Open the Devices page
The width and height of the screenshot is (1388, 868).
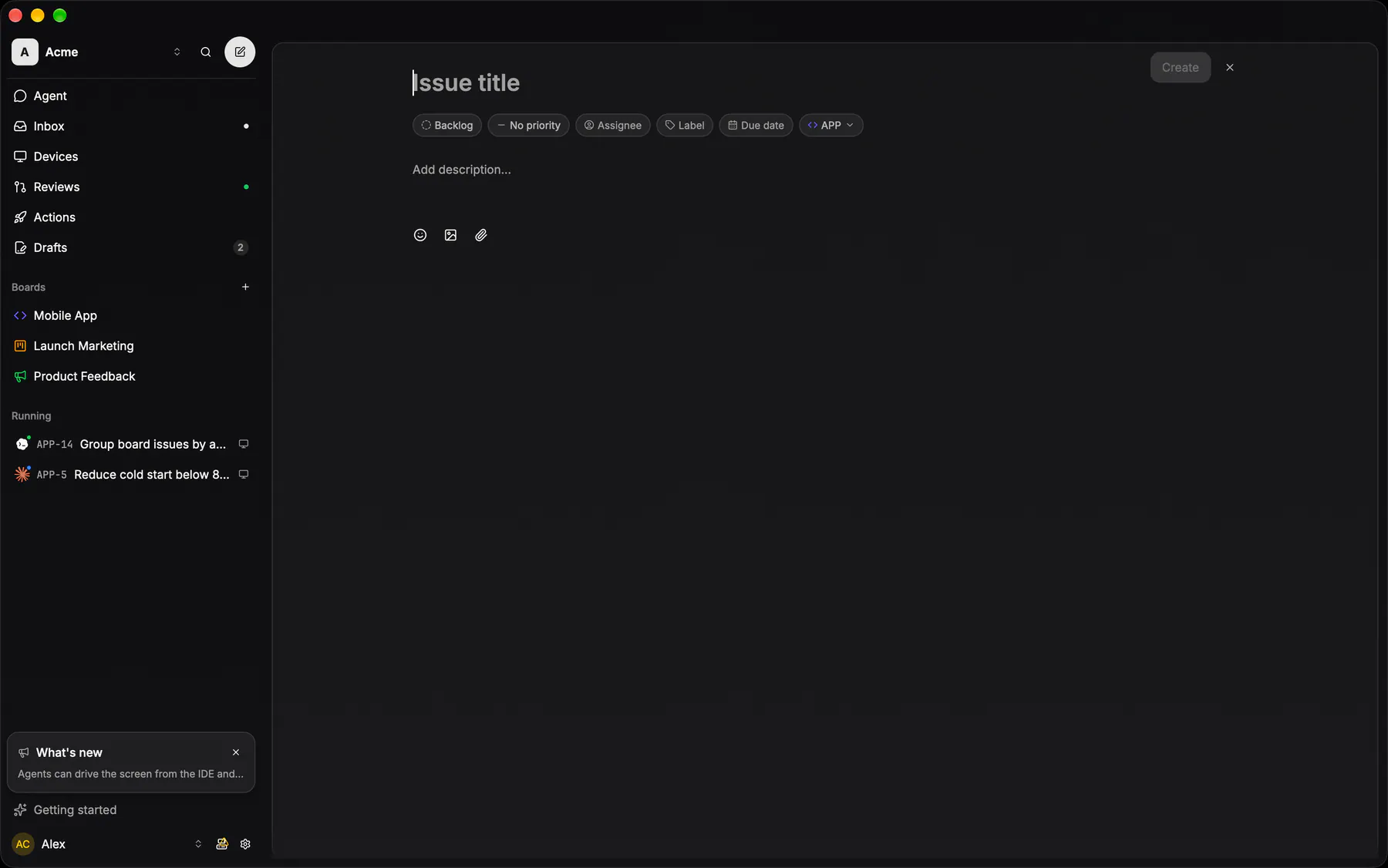coord(131,156)
